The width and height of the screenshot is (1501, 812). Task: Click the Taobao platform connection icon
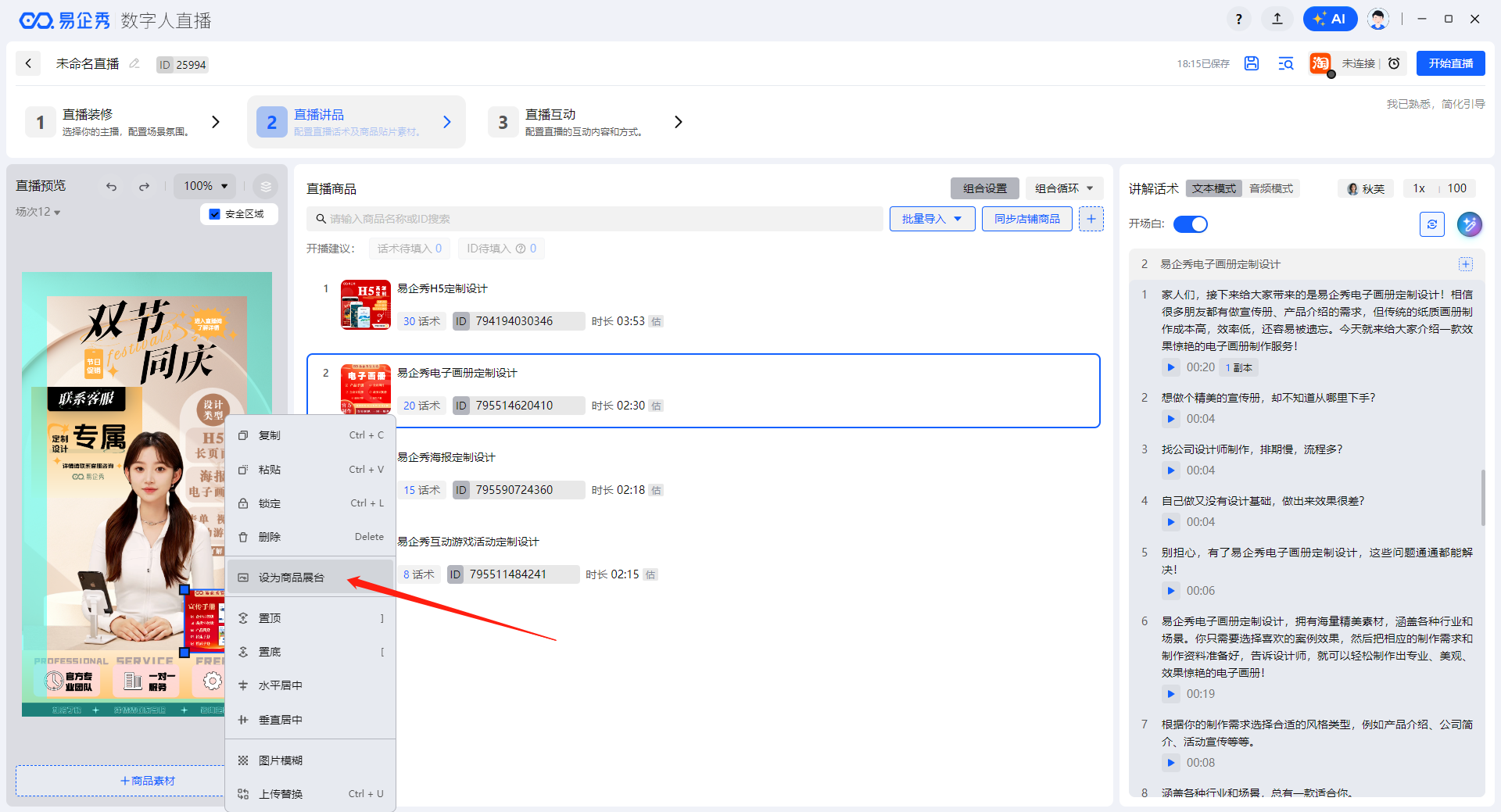(1320, 64)
